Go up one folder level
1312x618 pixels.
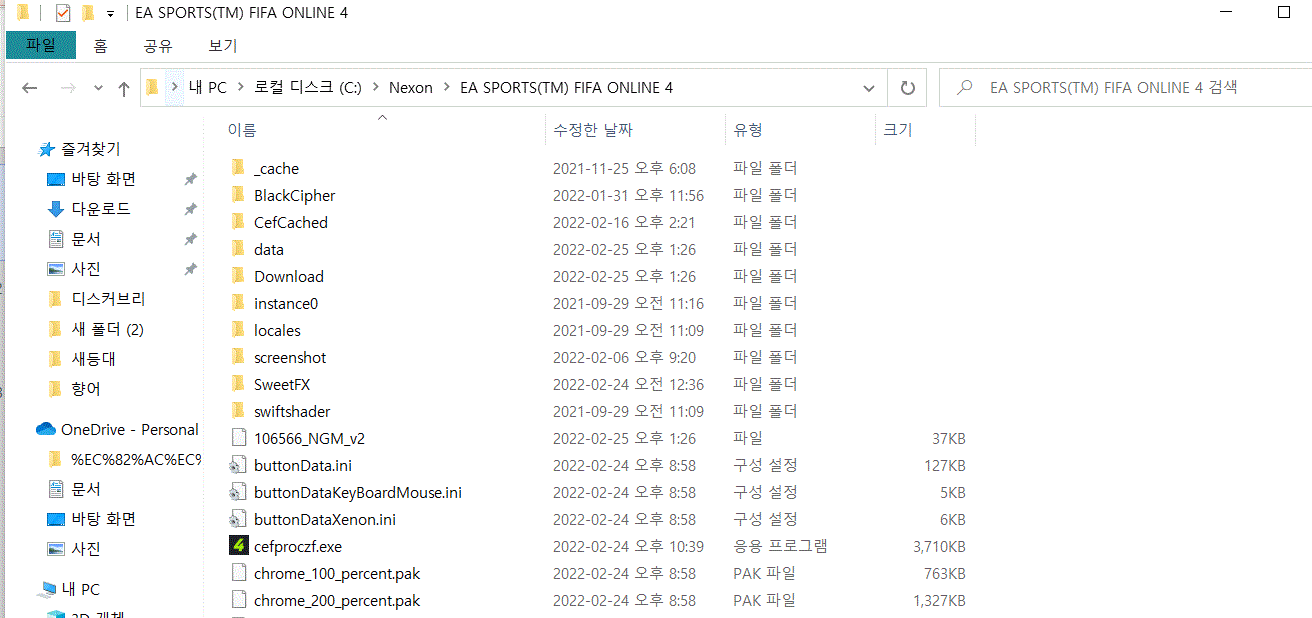(124, 88)
